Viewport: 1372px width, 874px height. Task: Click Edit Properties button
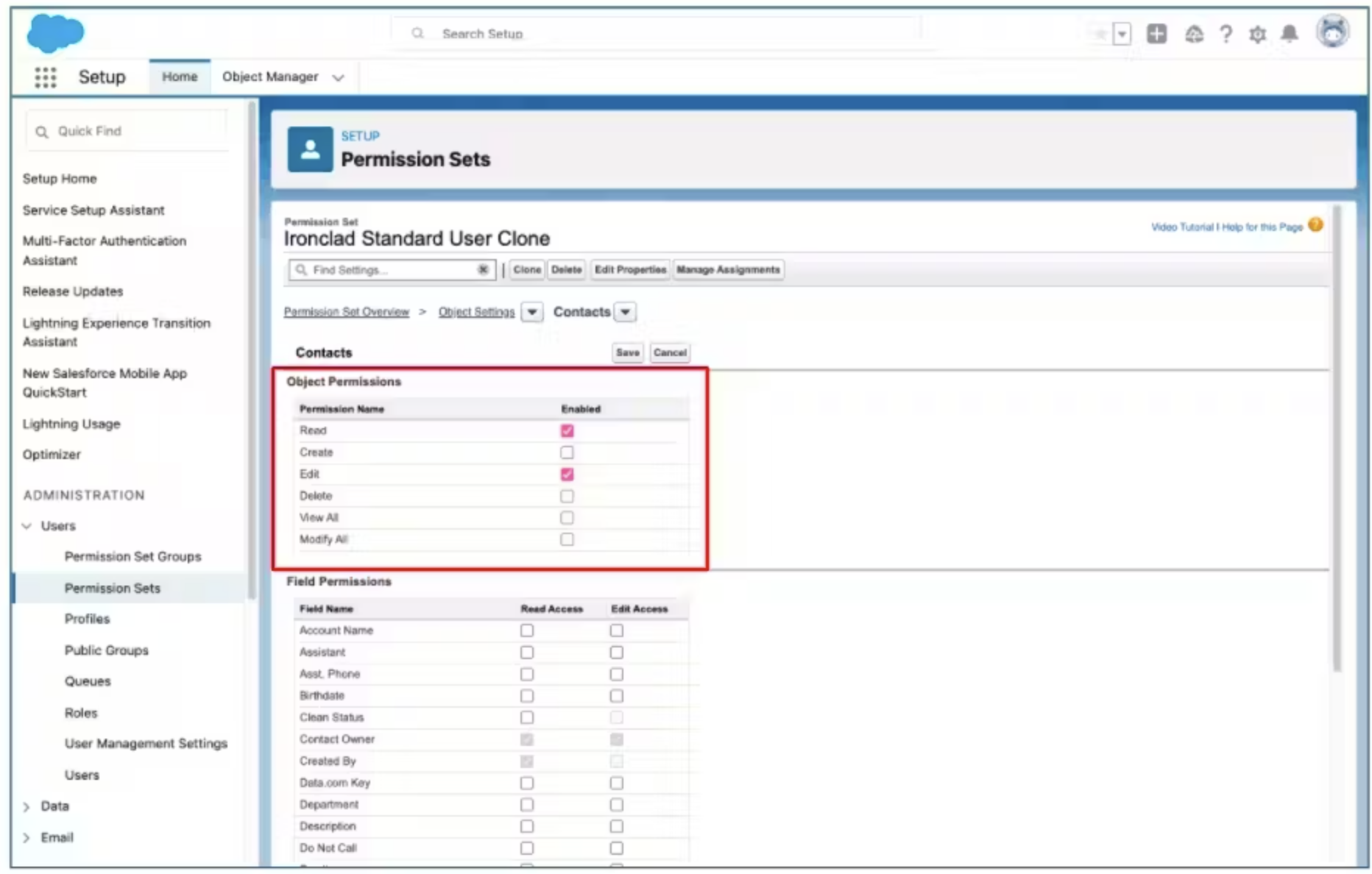[x=630, y=270]
